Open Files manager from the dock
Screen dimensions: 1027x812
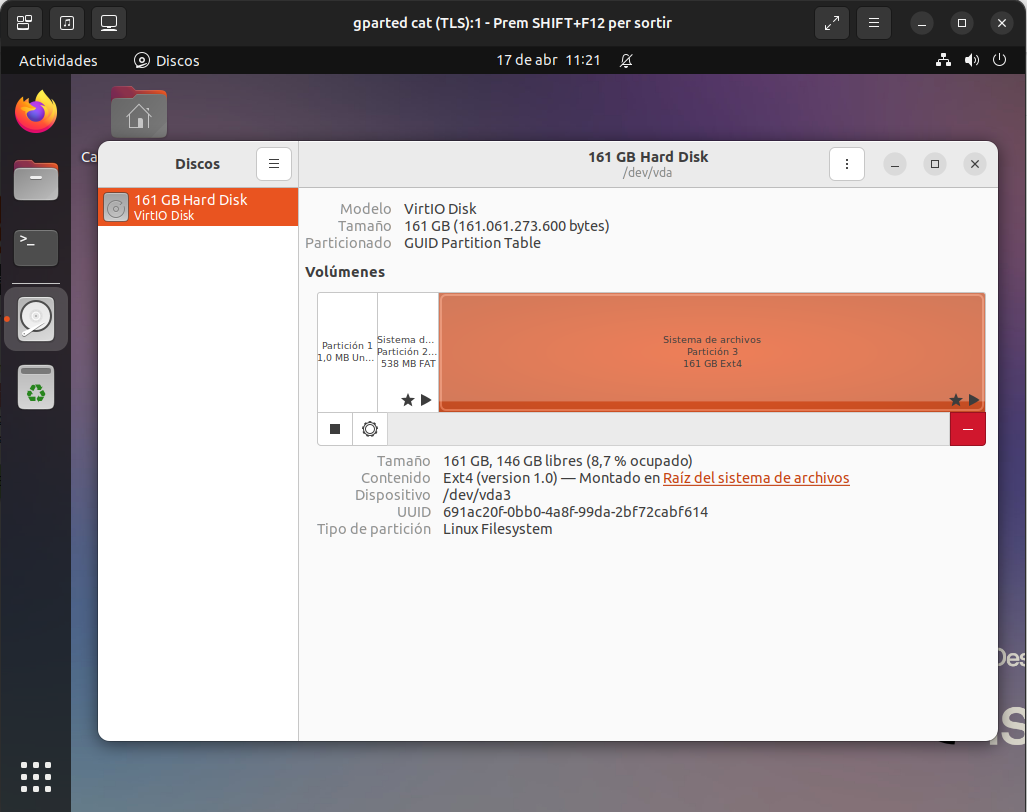click(36, 180)
